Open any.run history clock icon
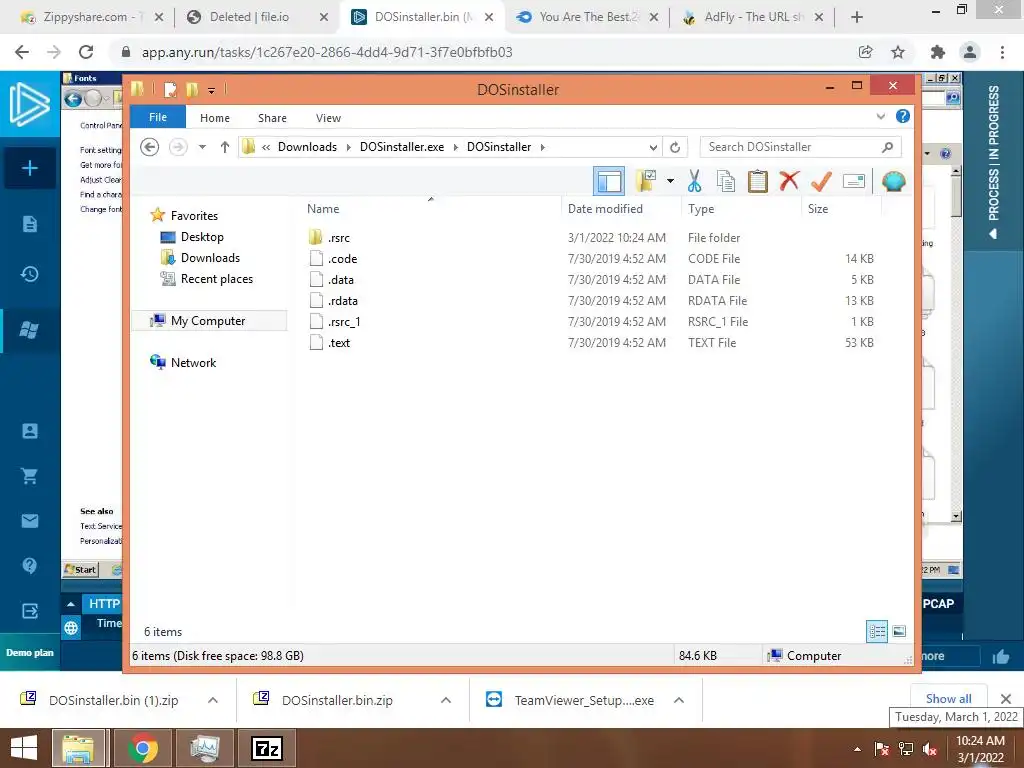 point(30,274)
